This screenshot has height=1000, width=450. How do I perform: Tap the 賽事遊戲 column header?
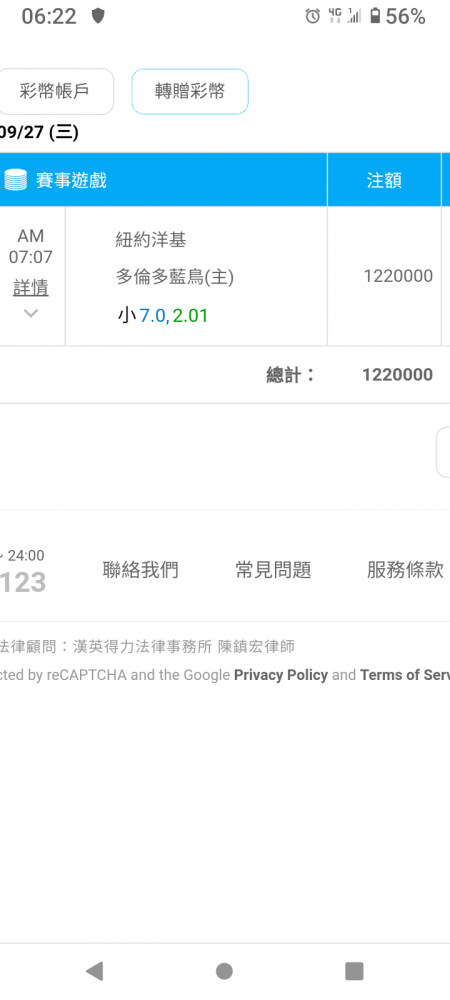click(x=164, y=180)
